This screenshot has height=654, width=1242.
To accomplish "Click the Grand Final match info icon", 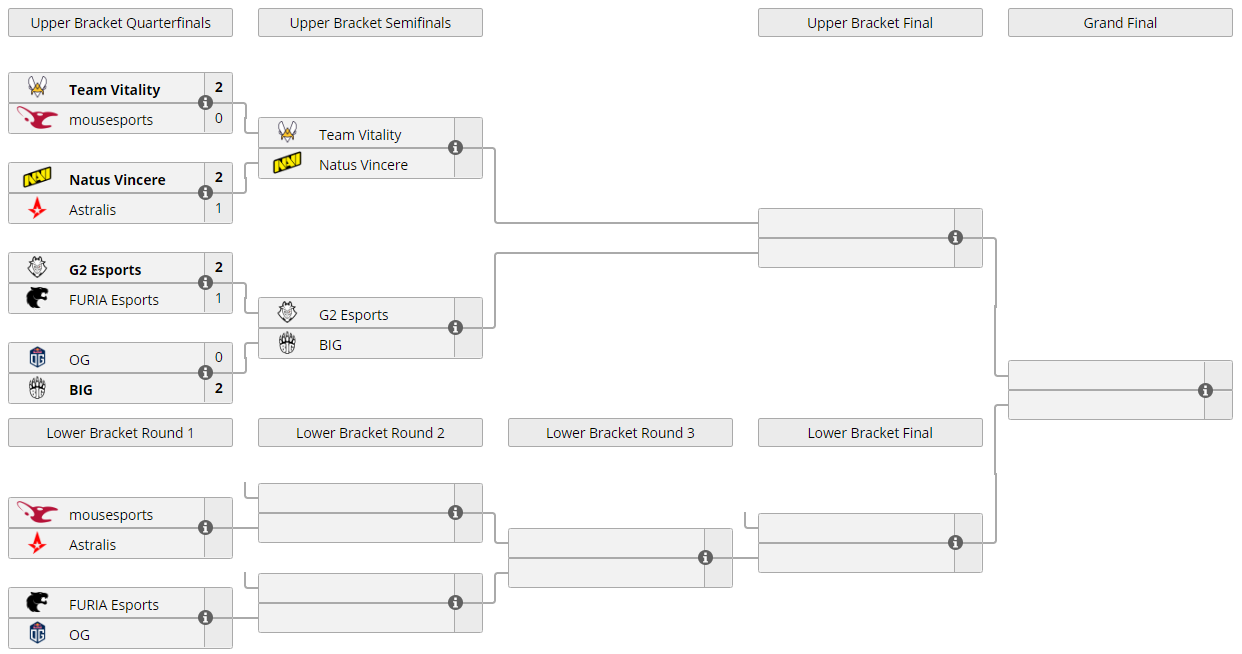I will pos(1205,391).
